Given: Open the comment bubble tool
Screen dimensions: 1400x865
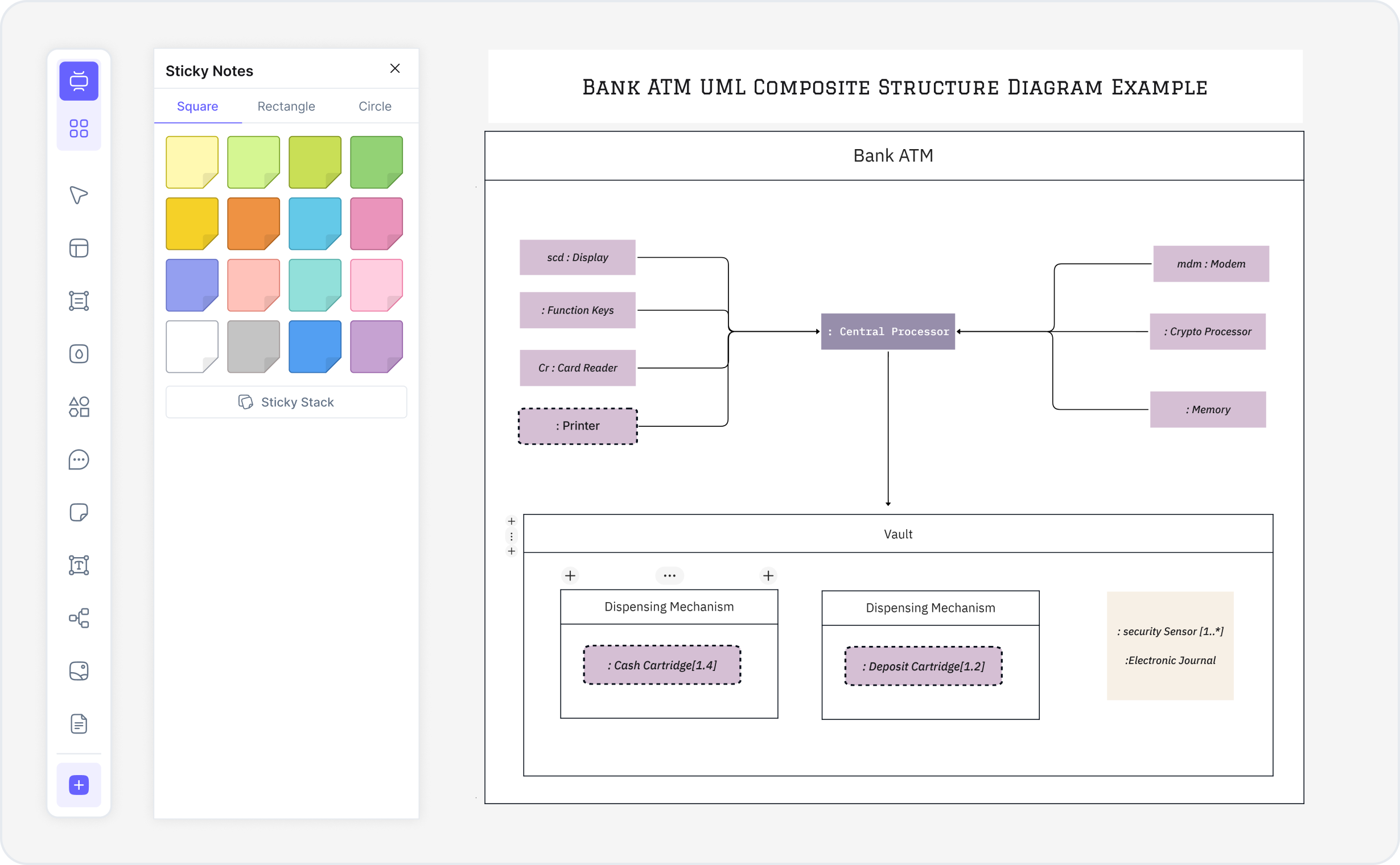Looking at the screenshot, I should [x=79, y=460].
